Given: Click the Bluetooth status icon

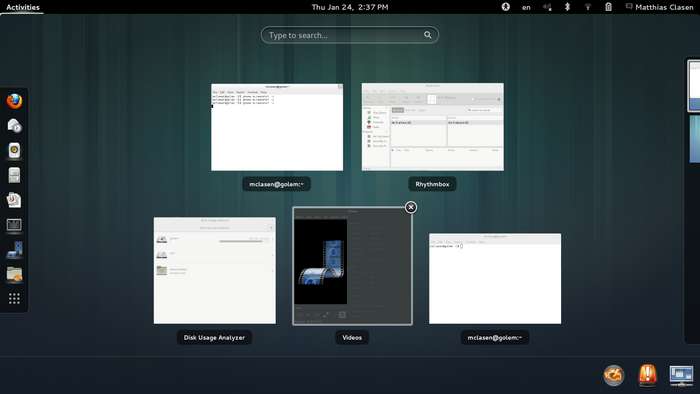Looking at the screenshot, I should [x=567, y=7].
